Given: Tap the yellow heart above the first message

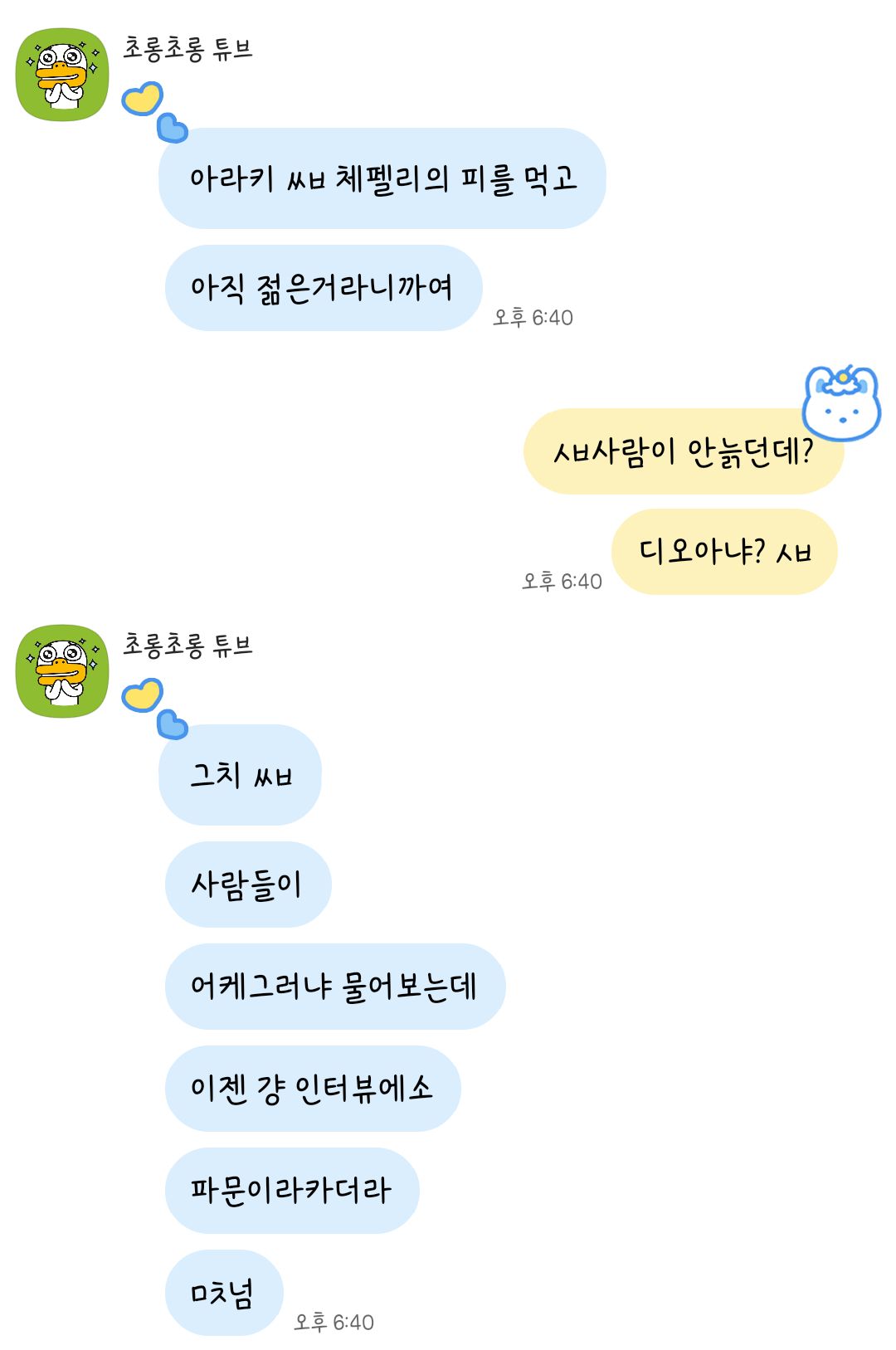Looking at the screenshot, I should coord(143,99).
